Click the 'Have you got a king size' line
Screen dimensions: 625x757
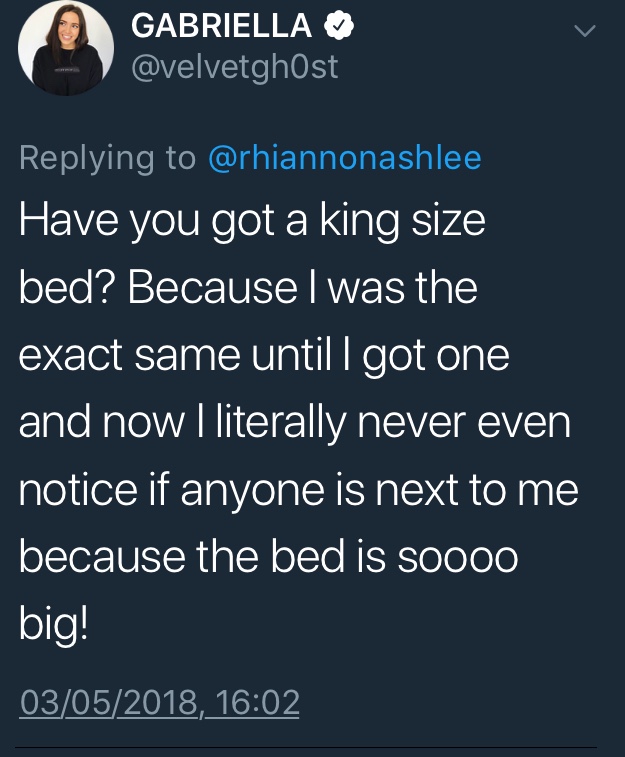(x=252, y=220)
